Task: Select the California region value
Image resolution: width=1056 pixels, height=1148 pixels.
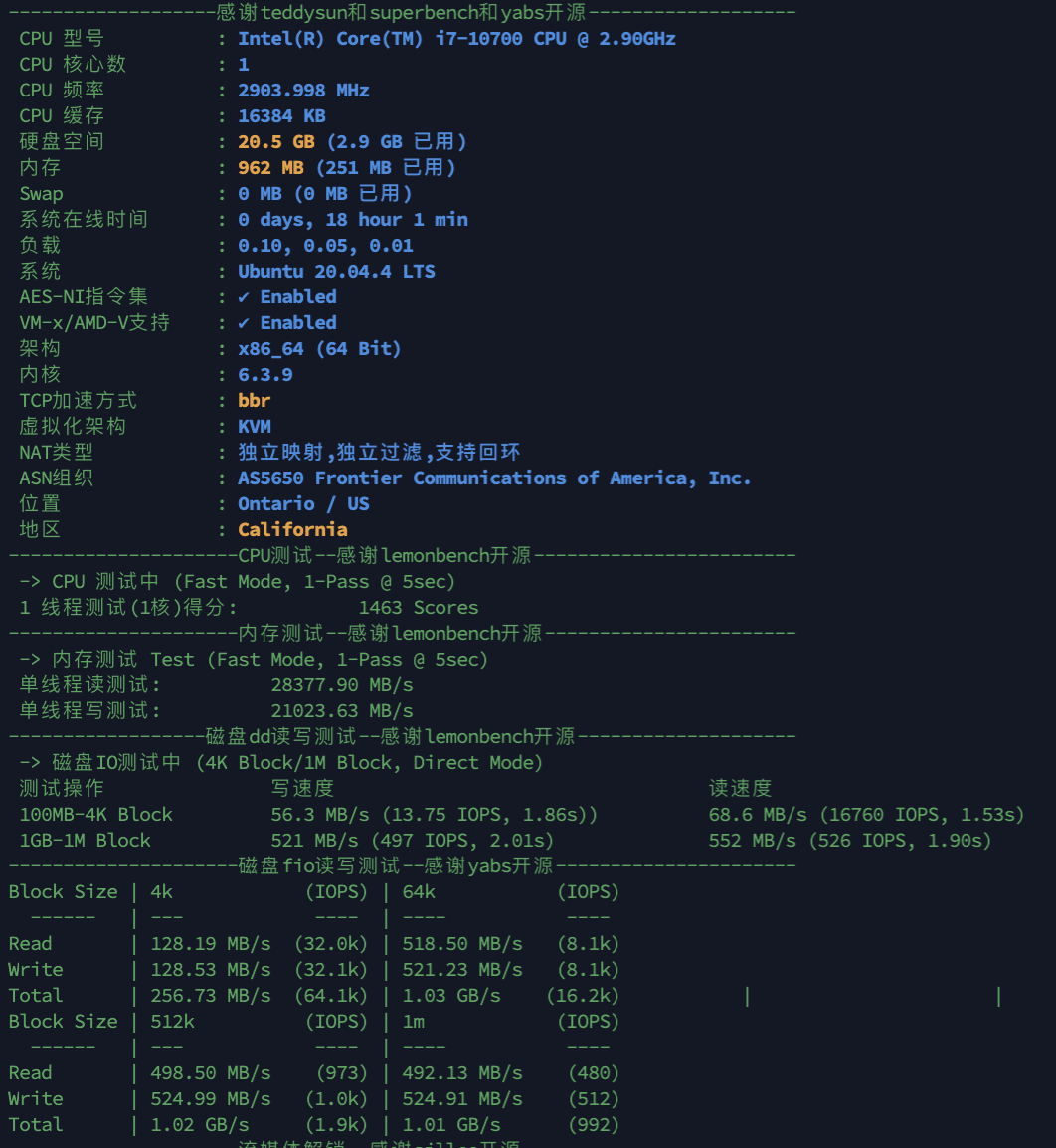Action: tap(292, 530)
